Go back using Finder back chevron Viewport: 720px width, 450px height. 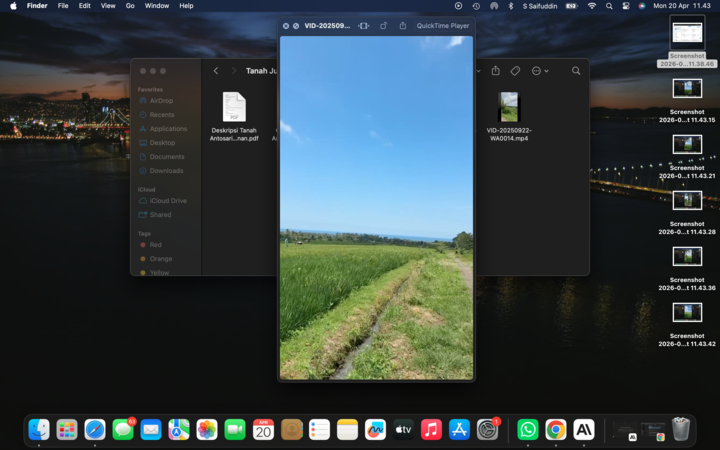tap(216, 71)
